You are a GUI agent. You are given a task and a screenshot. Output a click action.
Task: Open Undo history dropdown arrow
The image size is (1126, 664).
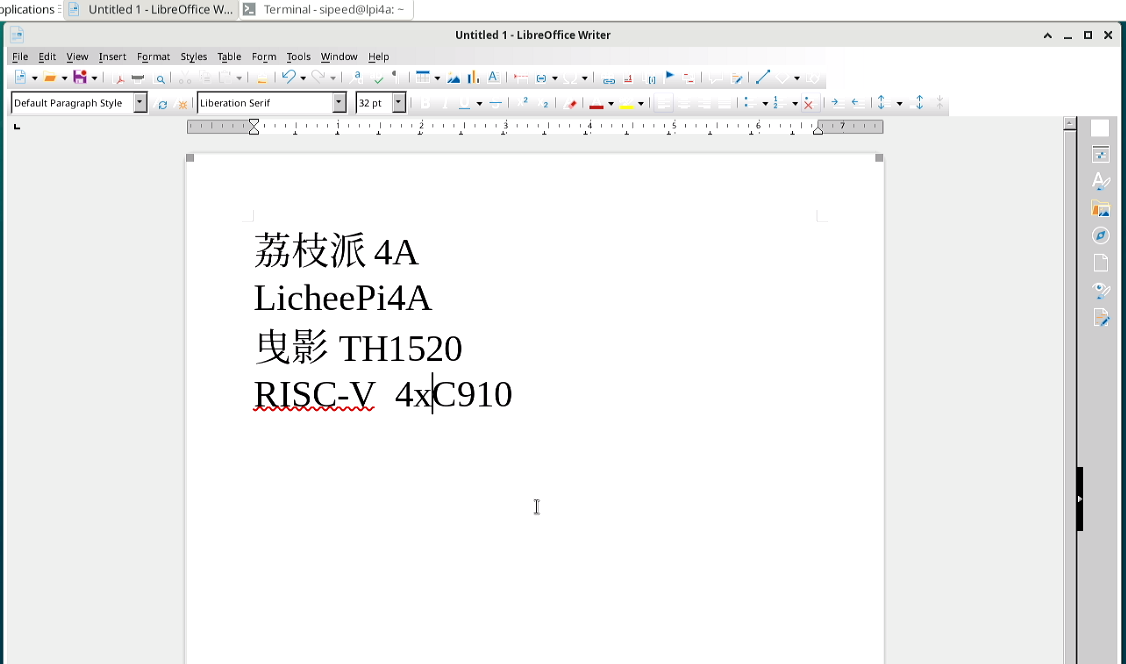tap(303, 78)
